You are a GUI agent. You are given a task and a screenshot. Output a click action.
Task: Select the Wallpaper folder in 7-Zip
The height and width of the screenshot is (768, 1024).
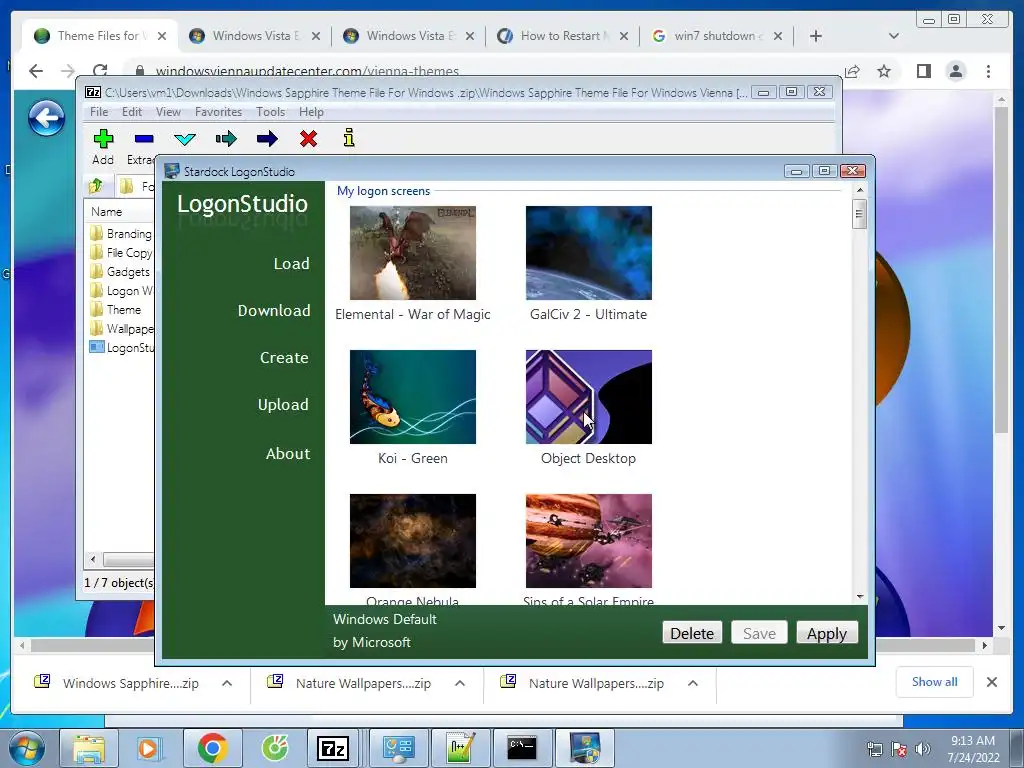point(121,328)
